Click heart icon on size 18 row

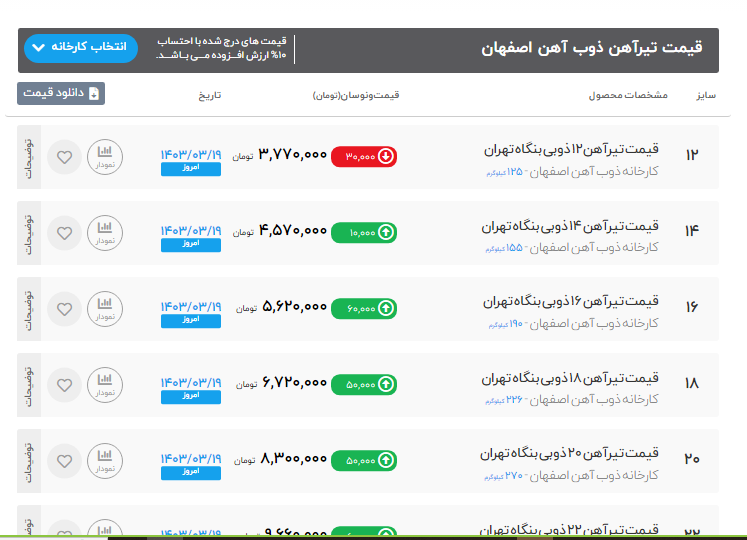point(65,384)
